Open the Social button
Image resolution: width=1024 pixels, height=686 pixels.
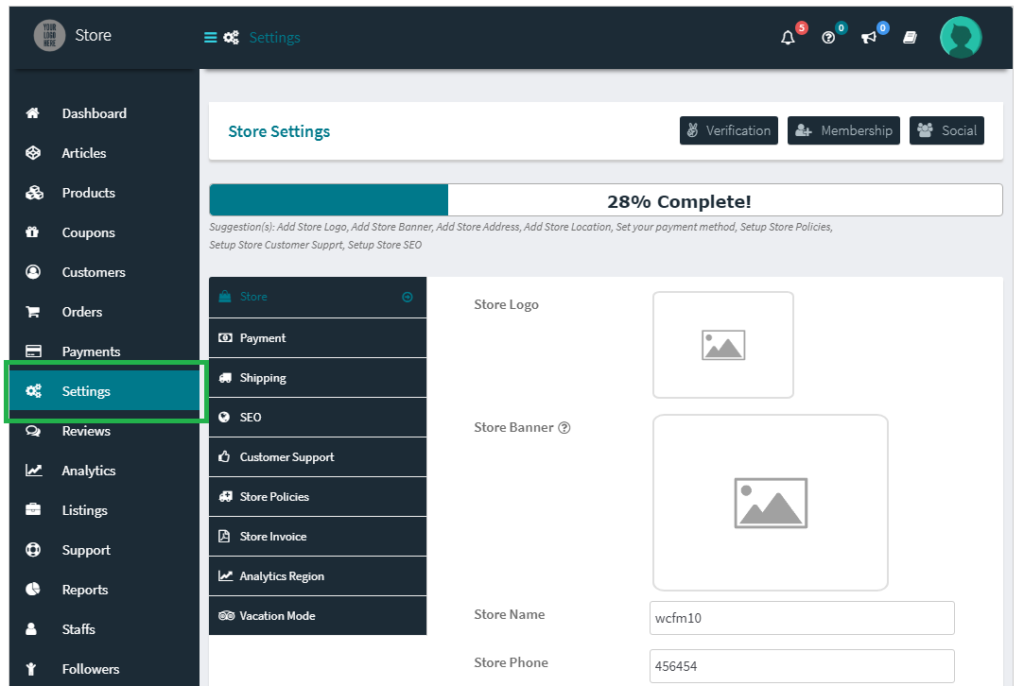click(946, 131)
